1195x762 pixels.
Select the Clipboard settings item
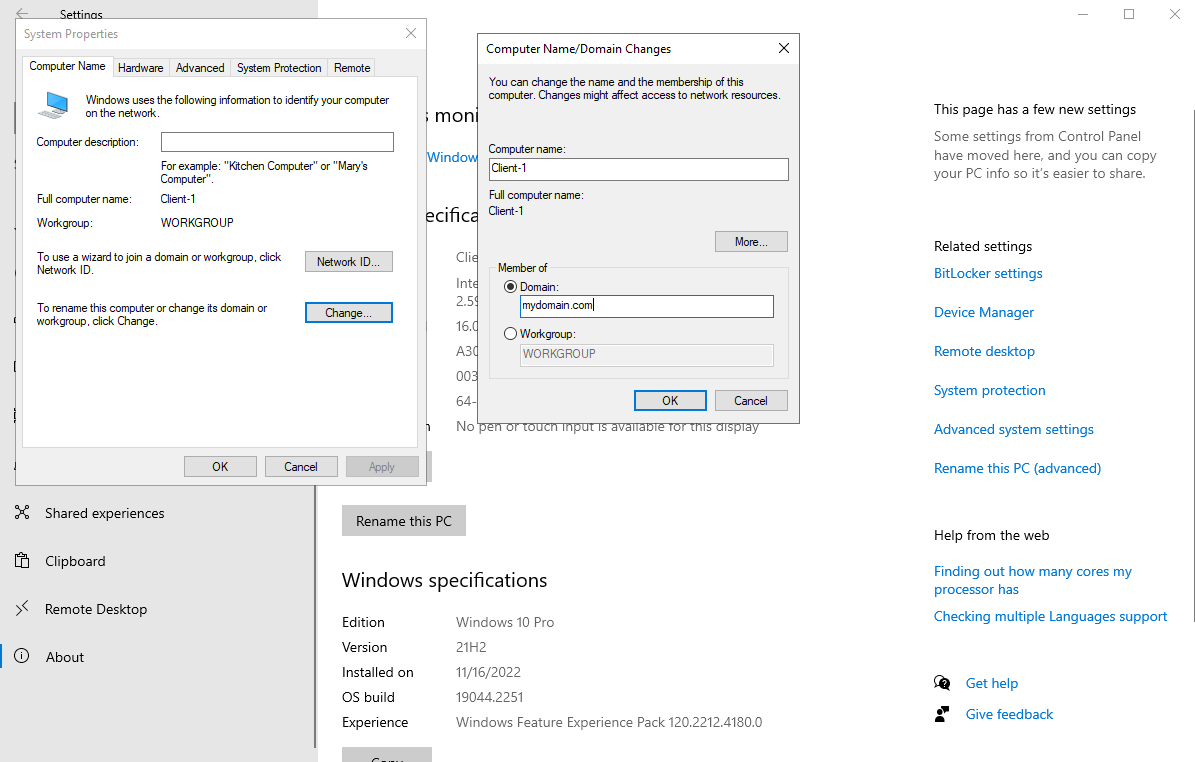159,561
